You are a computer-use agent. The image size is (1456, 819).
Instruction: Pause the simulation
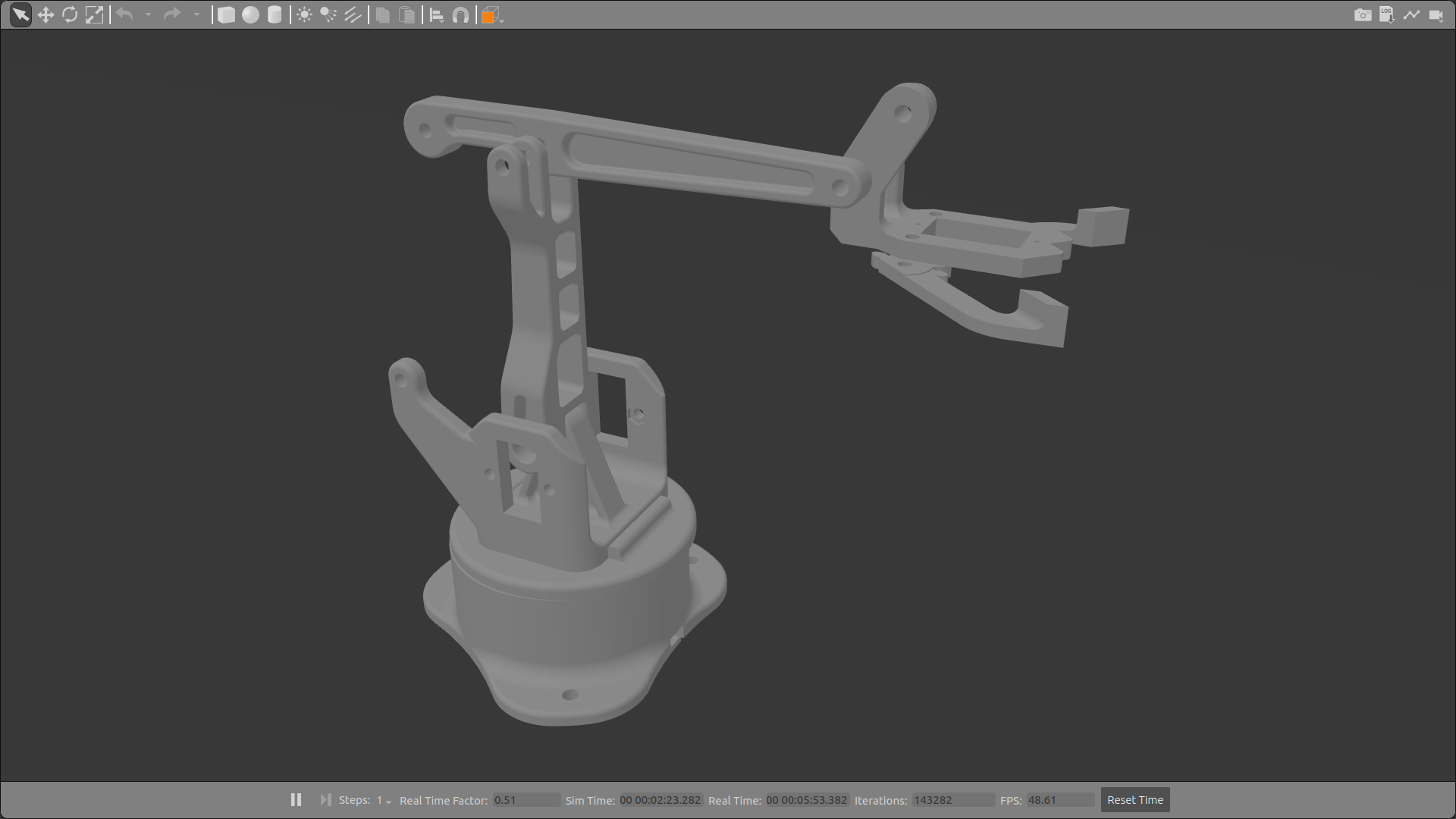[296, 800]
